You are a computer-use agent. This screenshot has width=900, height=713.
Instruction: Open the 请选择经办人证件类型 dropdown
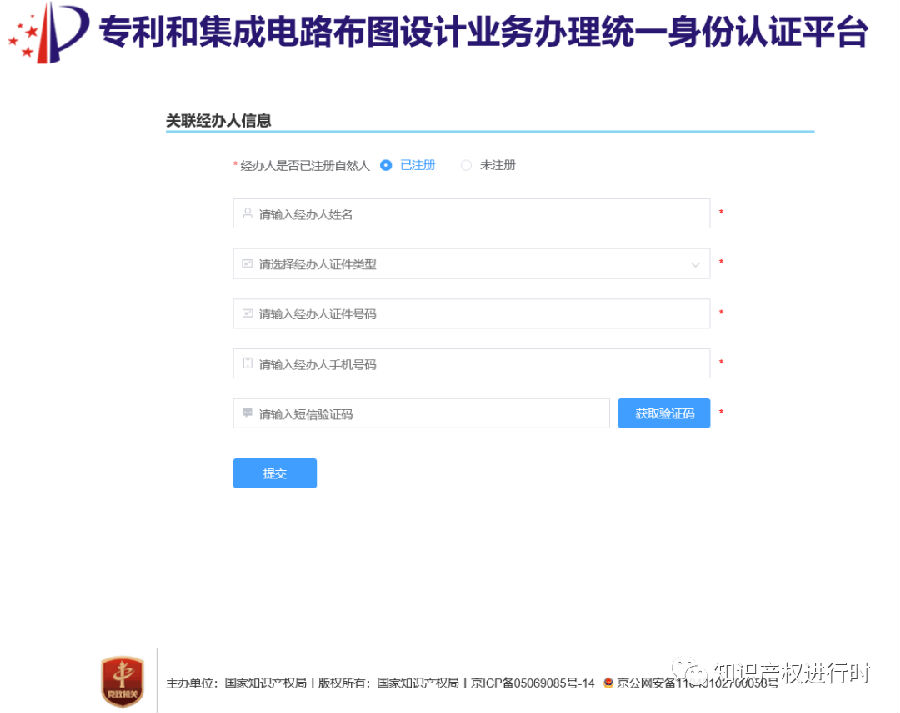coord(471,264)
